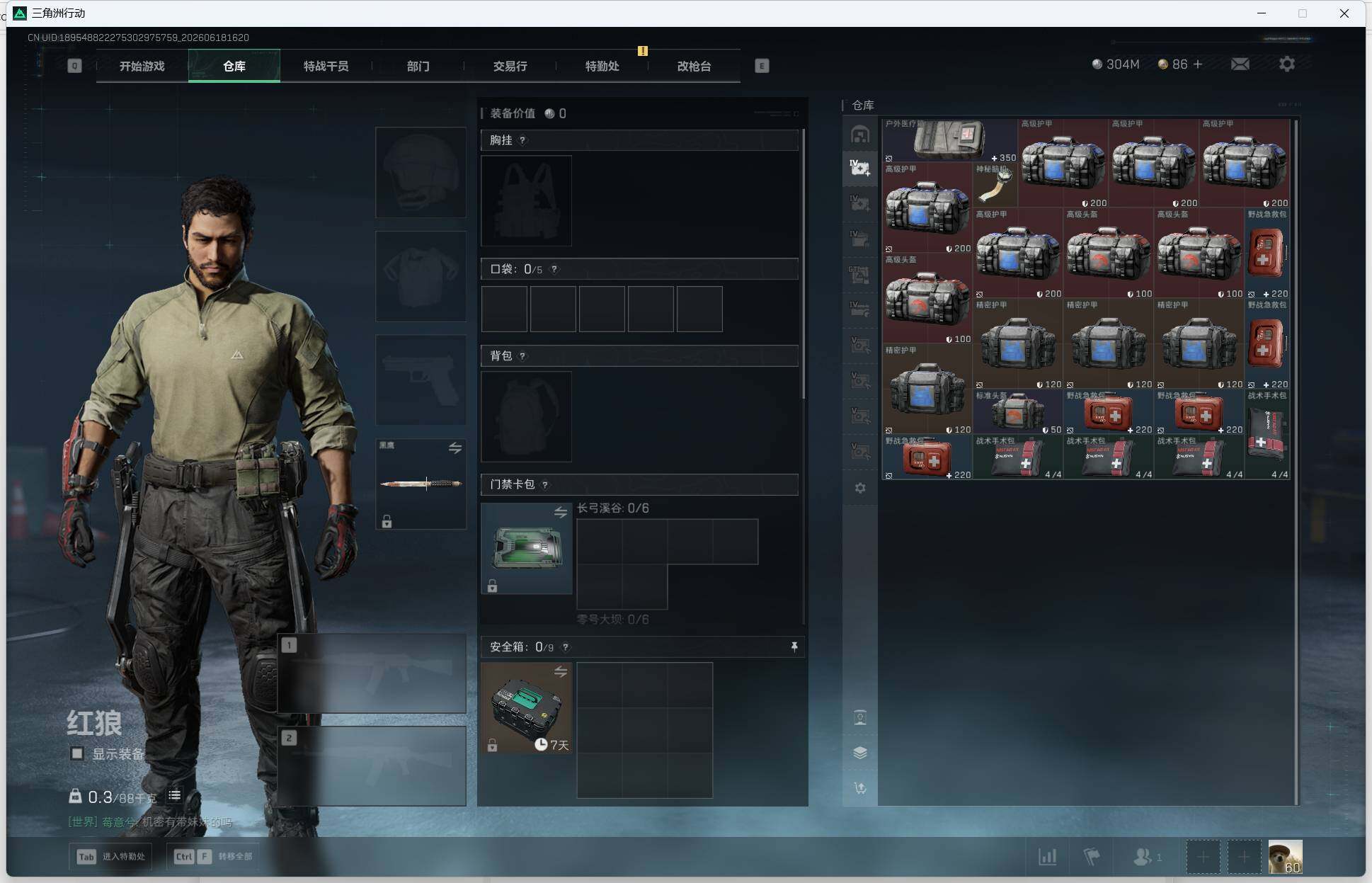1372x883 pixels.
Task: Click the first empty 口袋 pocket slot
Action: [x=504, y=309]
